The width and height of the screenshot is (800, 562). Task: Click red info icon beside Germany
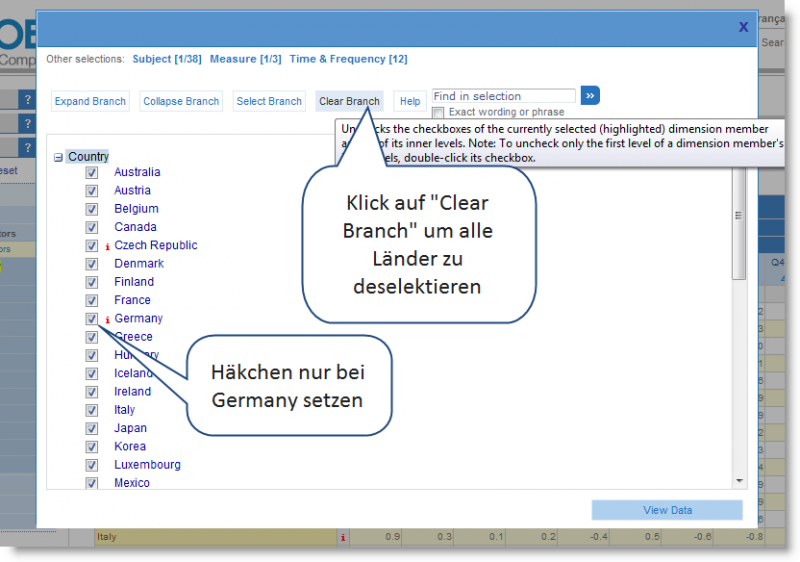tap(107, 320)
